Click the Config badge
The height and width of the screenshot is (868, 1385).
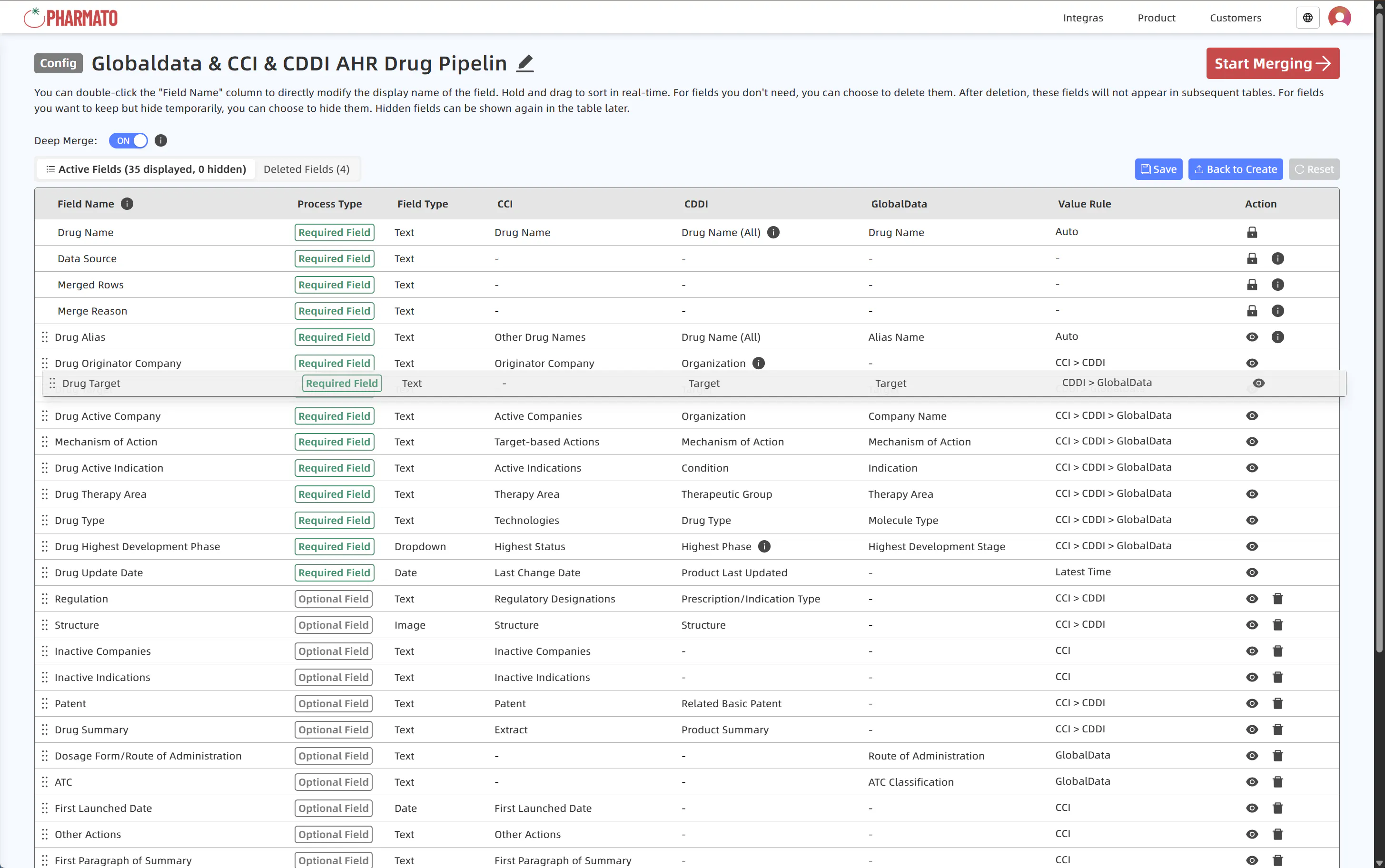59,63
